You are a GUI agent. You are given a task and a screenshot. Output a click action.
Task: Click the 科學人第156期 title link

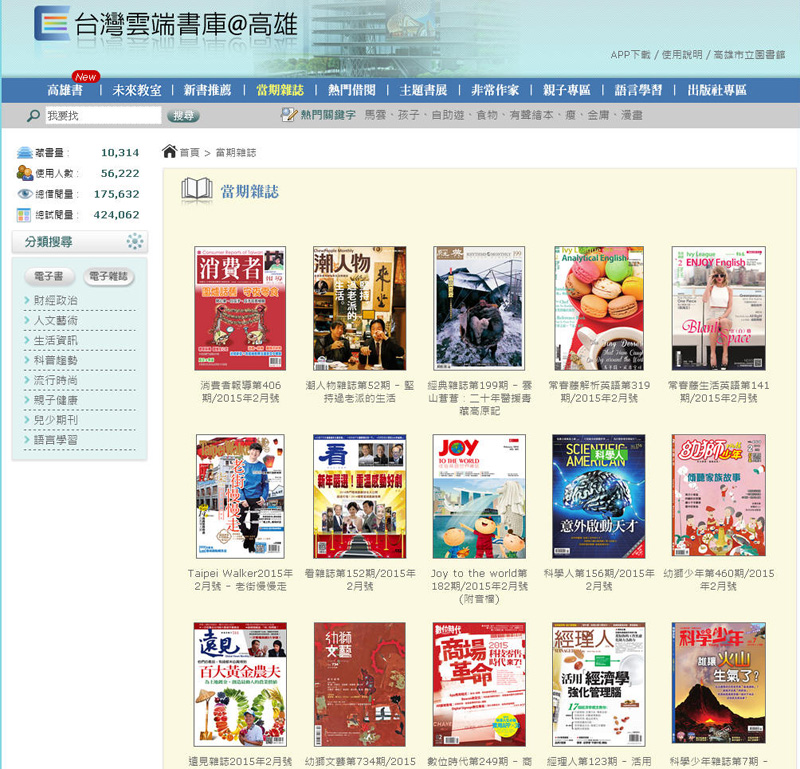coord(599,580)
